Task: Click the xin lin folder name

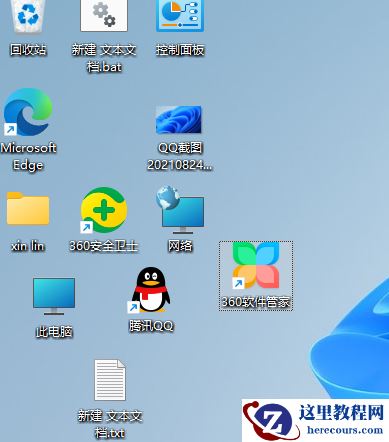Action: pos(28,246)
